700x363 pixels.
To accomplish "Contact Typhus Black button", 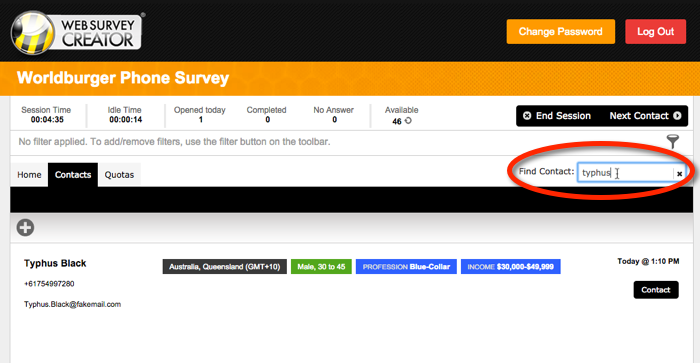I will tap(656, 290).
